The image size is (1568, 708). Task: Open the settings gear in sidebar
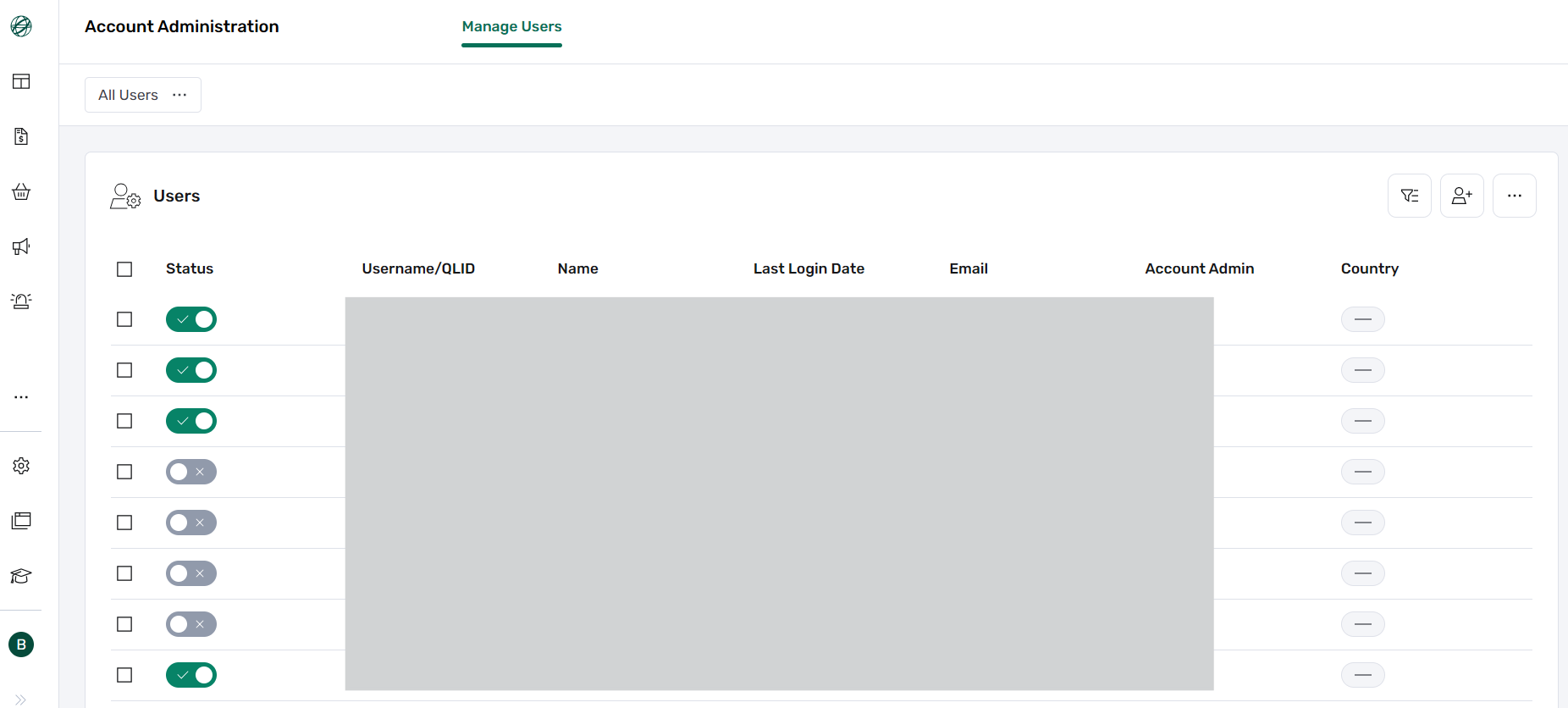click(x=21, y=466)
